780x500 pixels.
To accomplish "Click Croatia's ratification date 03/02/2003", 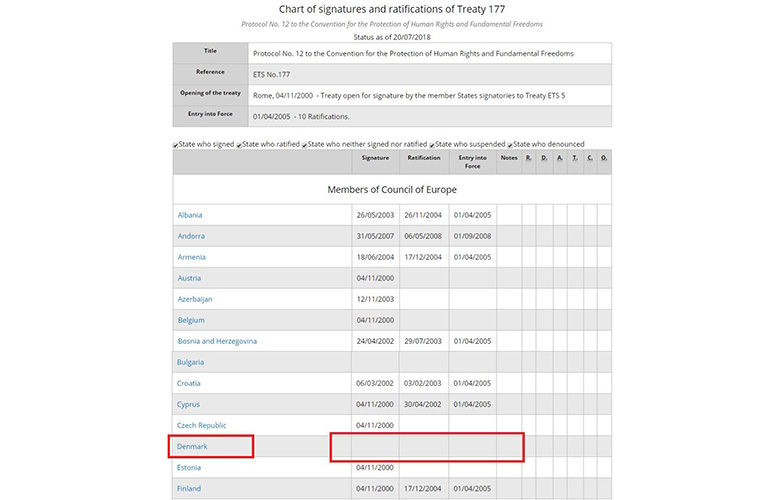I will click(x=422, y=383).
